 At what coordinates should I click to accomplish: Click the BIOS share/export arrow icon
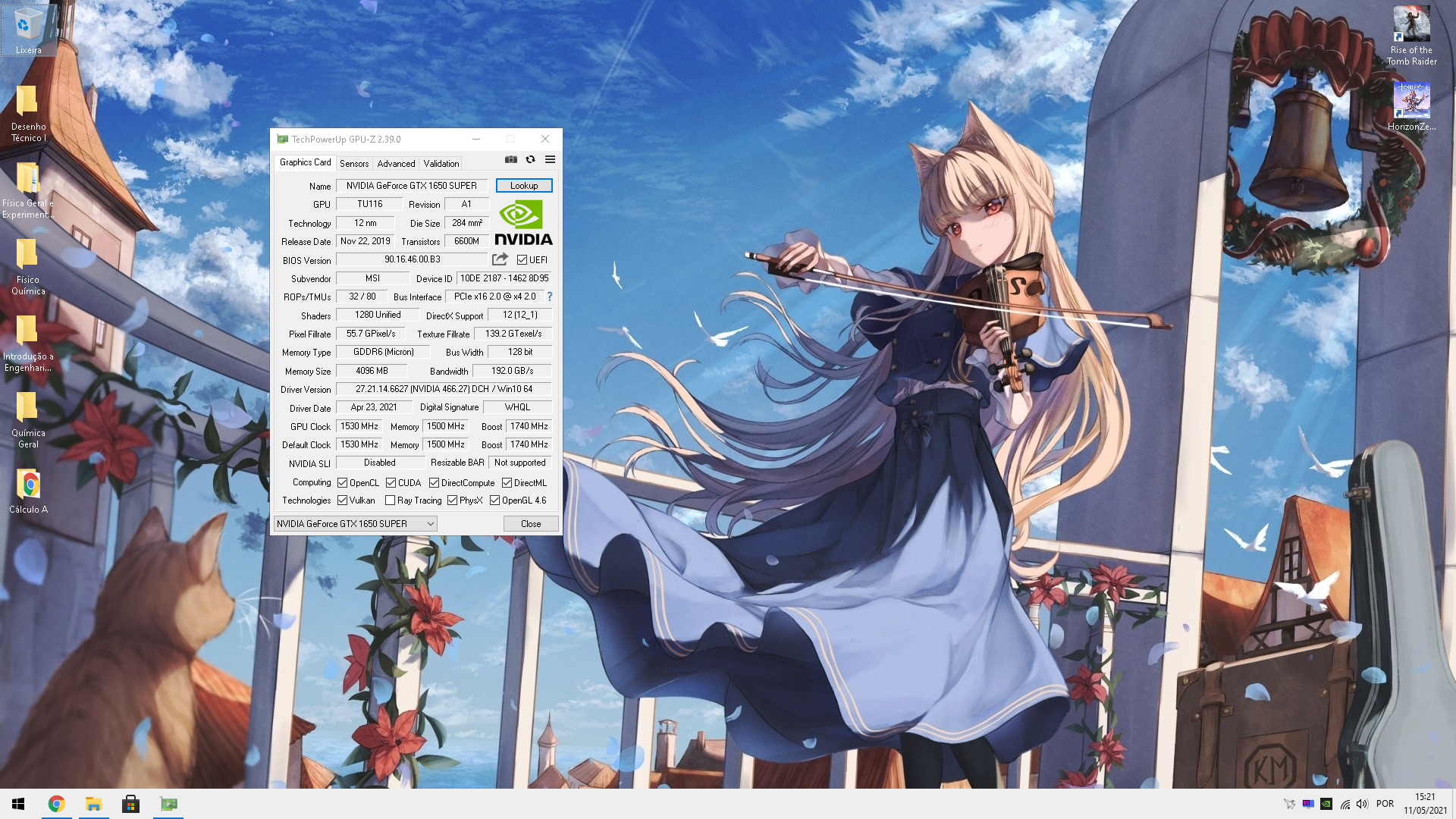pyautogui.click(x=500, y=259)
